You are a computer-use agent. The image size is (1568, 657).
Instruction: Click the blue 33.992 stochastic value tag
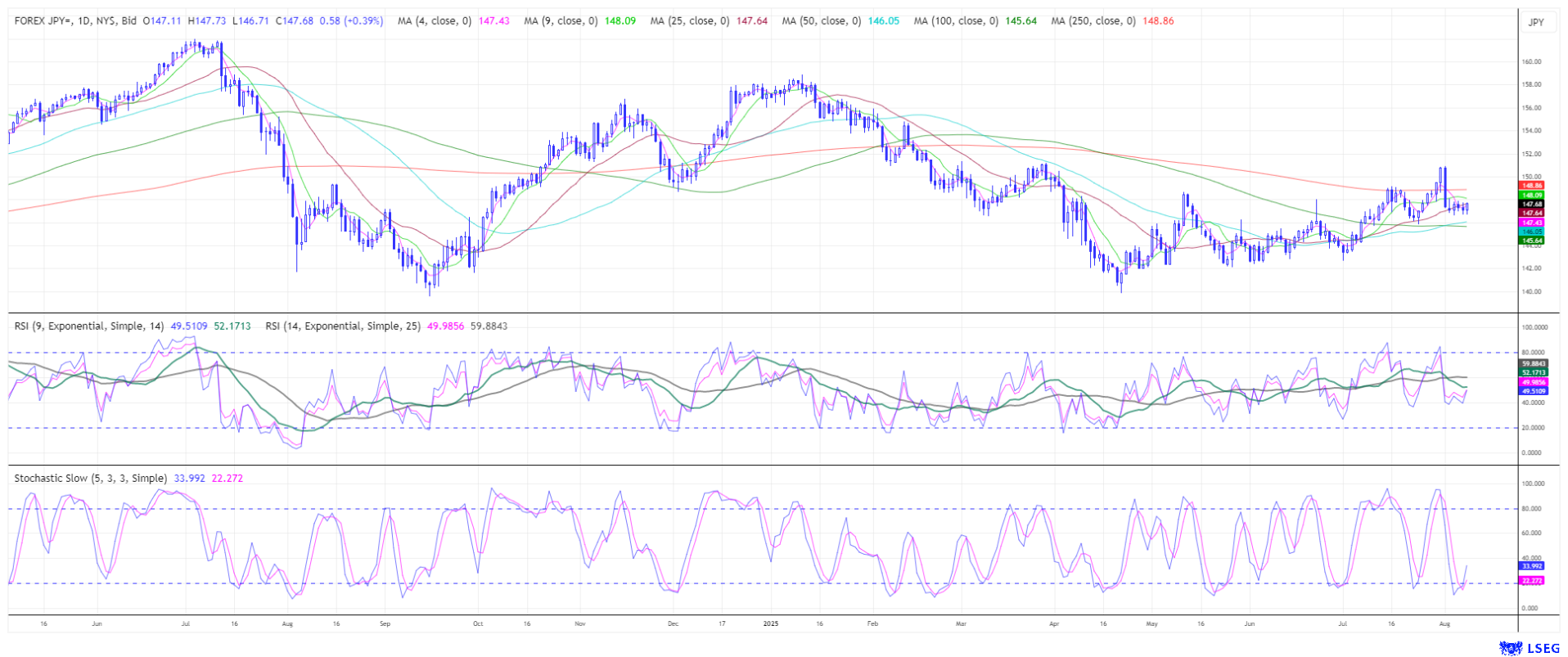pos(1531,566)
